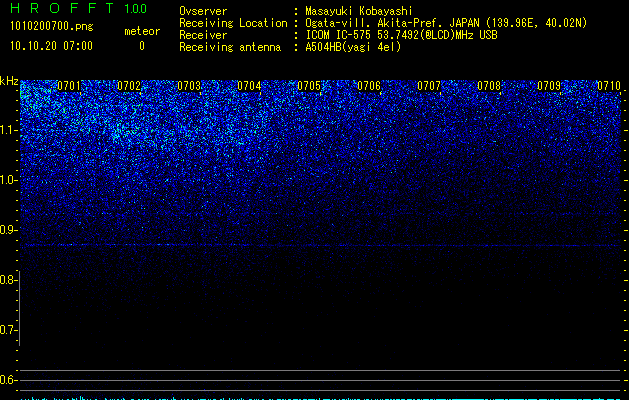Click the timestamp 10.10.20 07:00
The width and height of the screenshot is (629, 400).
click(x=51, y=46)
